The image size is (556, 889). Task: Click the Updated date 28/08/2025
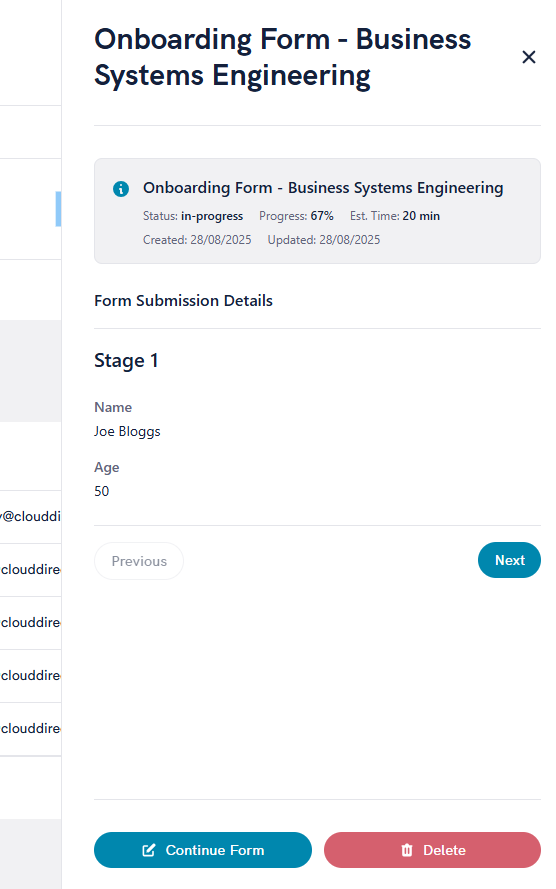[x=350, y=240]
